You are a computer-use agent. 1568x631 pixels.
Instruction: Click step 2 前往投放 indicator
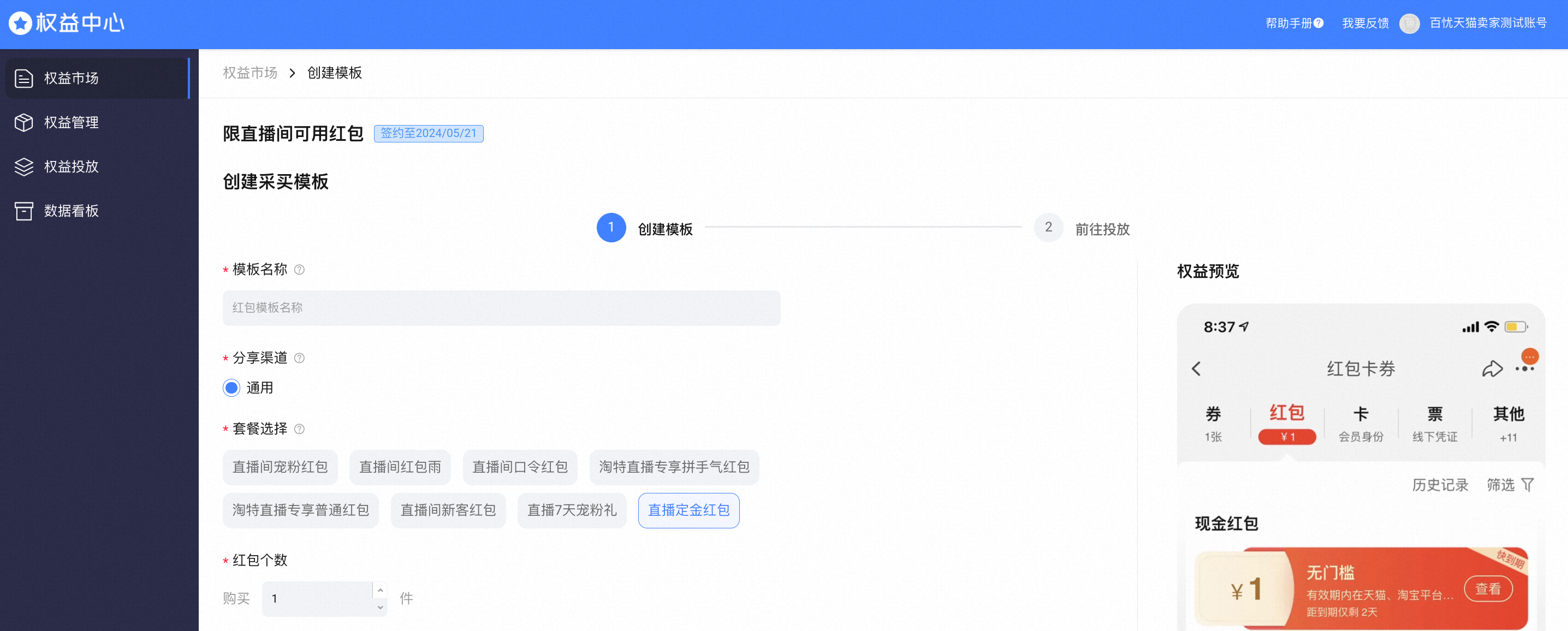tap(1082, 228)
